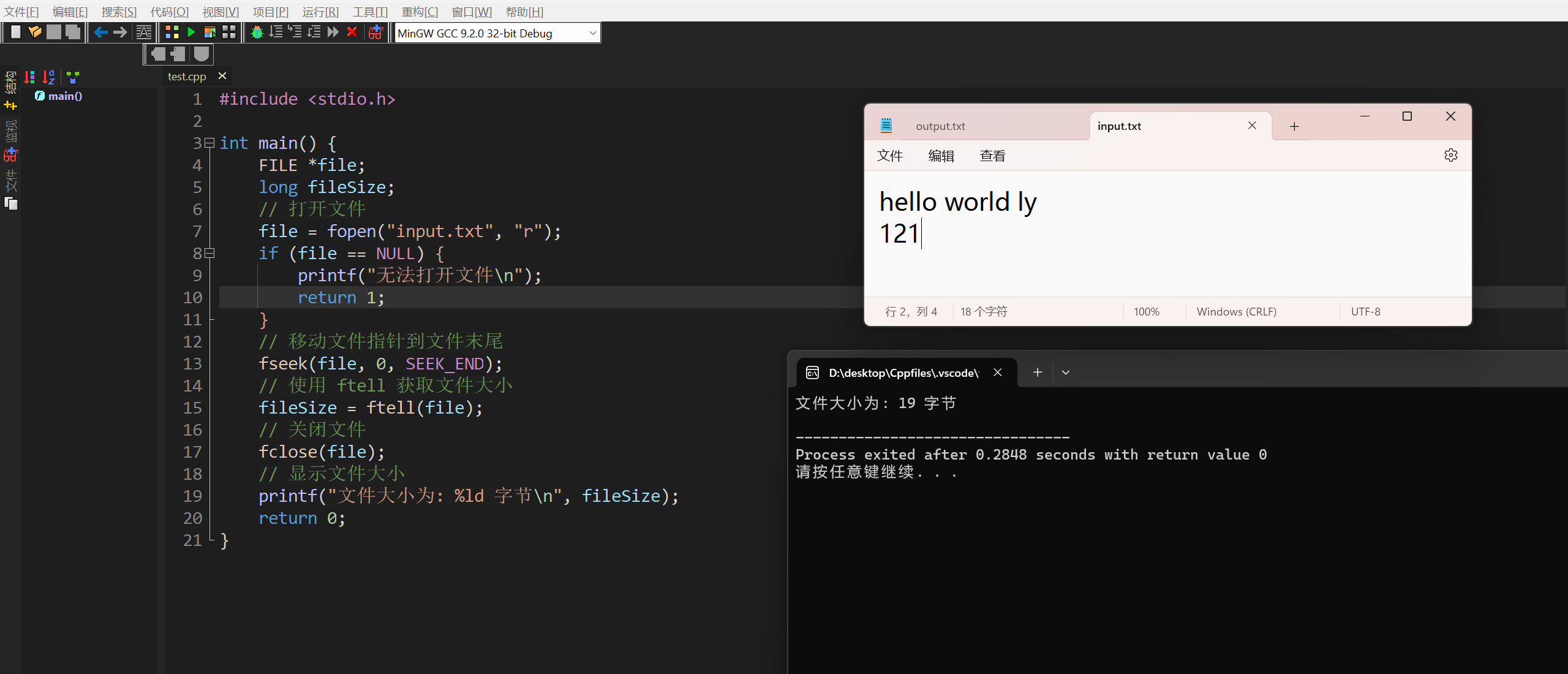Viewport: 1568px width, 674px height.
Task: Click the second grey bookmark-shaped toolbar icon
Action: 178,54
